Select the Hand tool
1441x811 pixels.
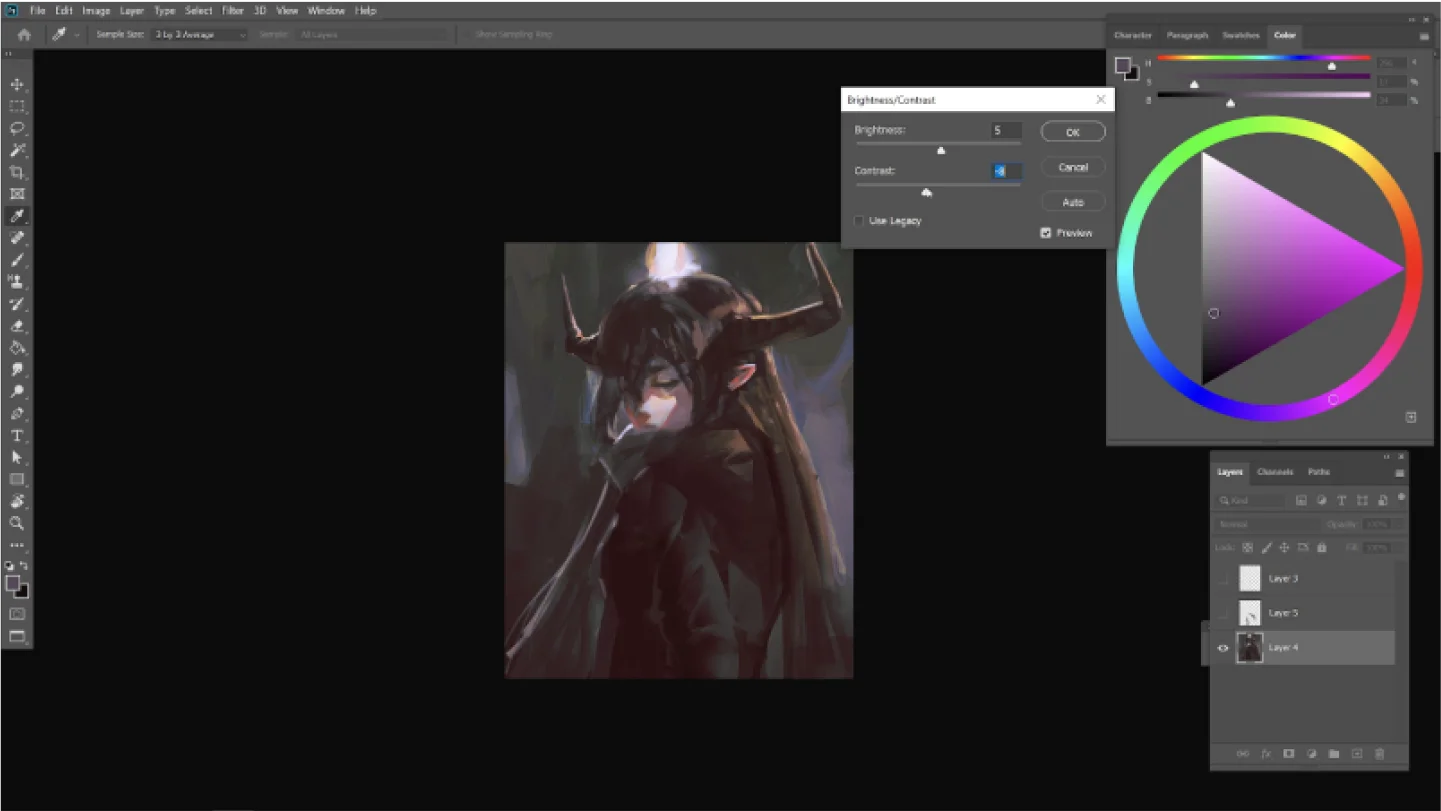tap(17, 501)
